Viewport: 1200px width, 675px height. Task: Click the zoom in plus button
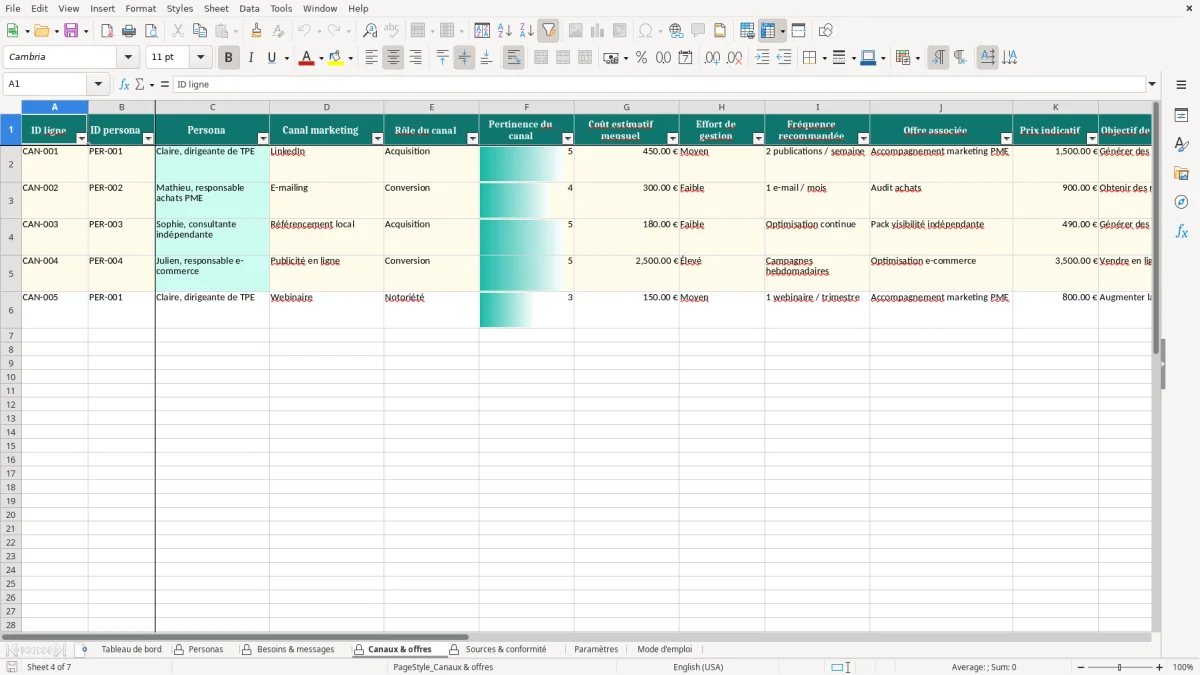tap(1160, 667)
